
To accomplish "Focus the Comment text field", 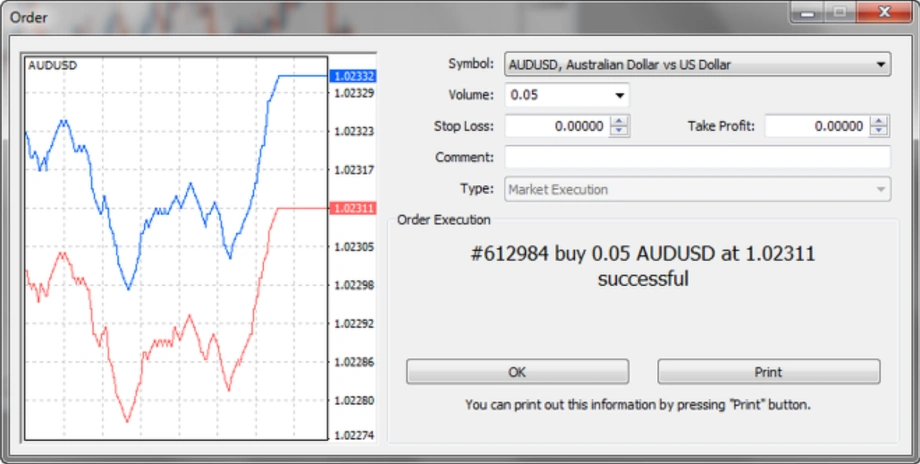I will point(697,157).
